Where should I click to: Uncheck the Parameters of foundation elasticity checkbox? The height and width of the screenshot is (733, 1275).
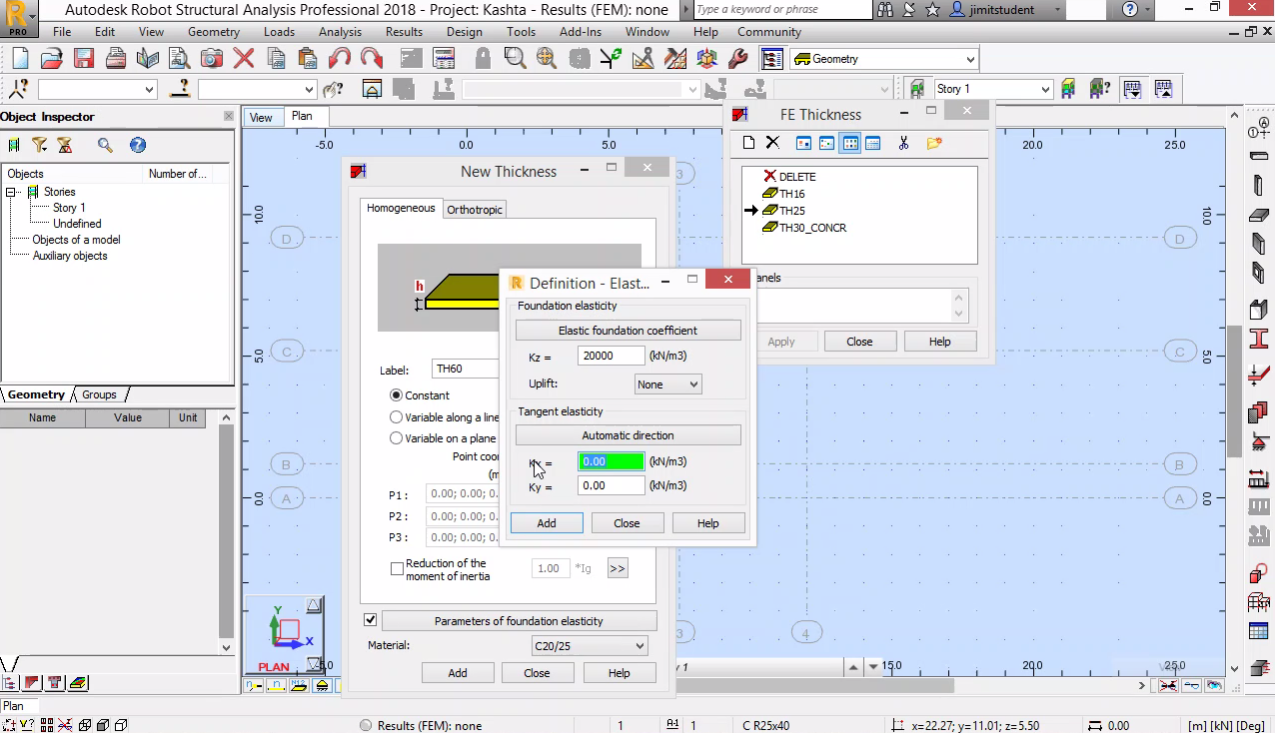pos(370,620)
